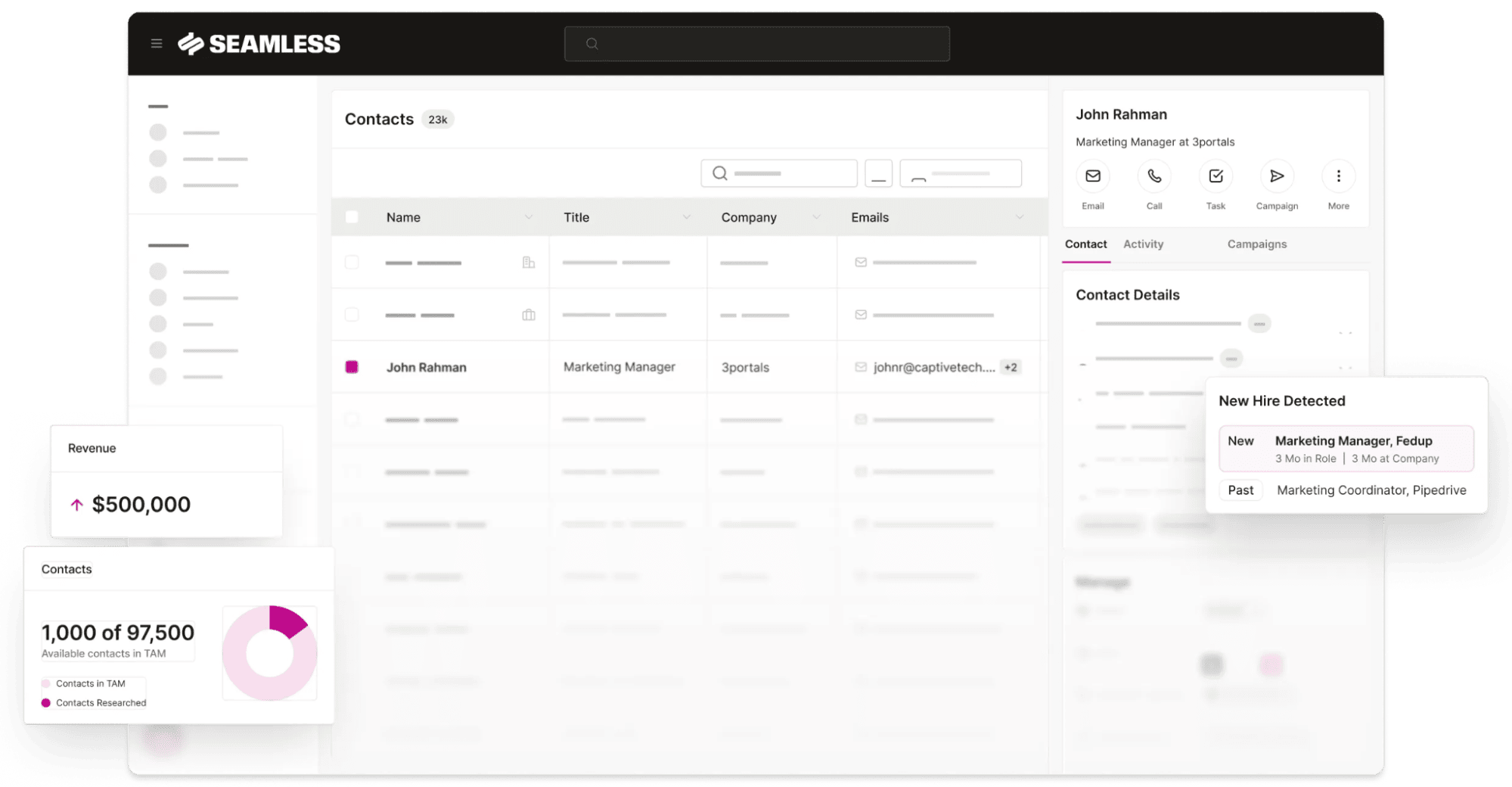Expand the Title column dropdown chevron

click(686, 217)
